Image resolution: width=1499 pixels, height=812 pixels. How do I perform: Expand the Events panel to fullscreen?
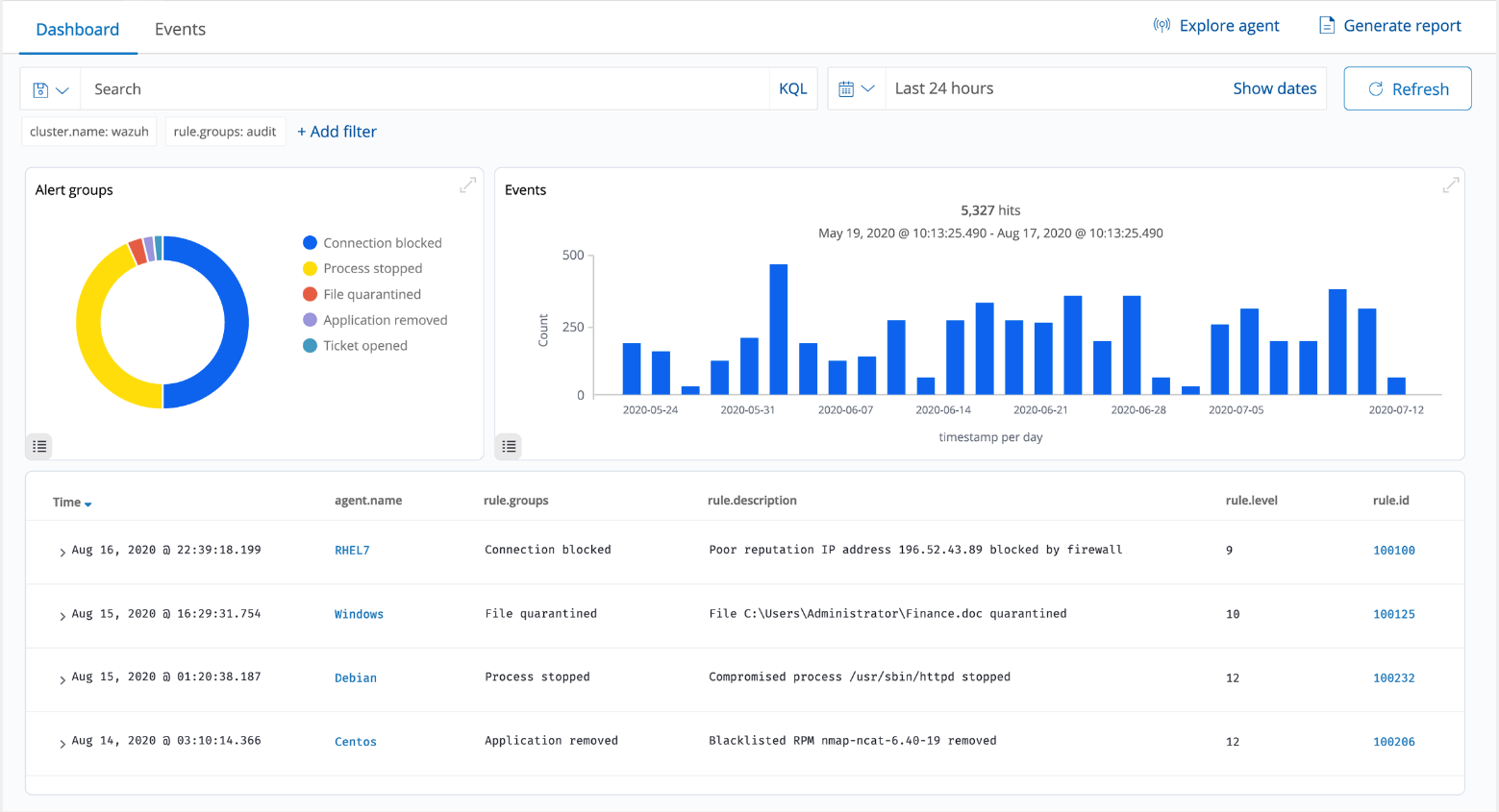[x=1451, y=185]
